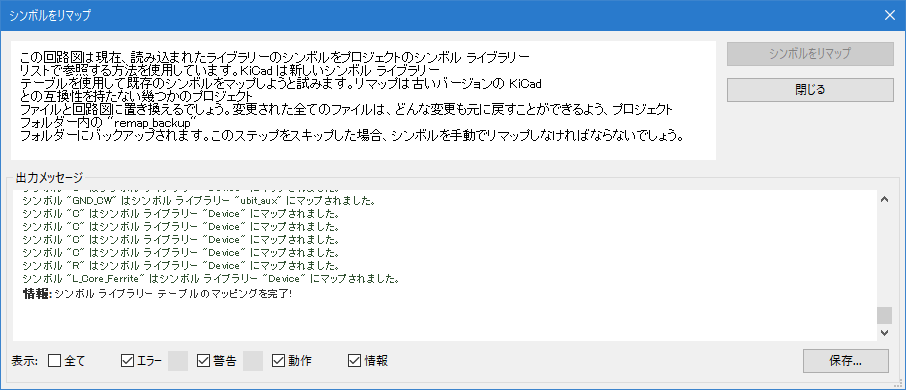Enable the 全て display checkbox
906x390 pixels.
(x=54, y=361)
